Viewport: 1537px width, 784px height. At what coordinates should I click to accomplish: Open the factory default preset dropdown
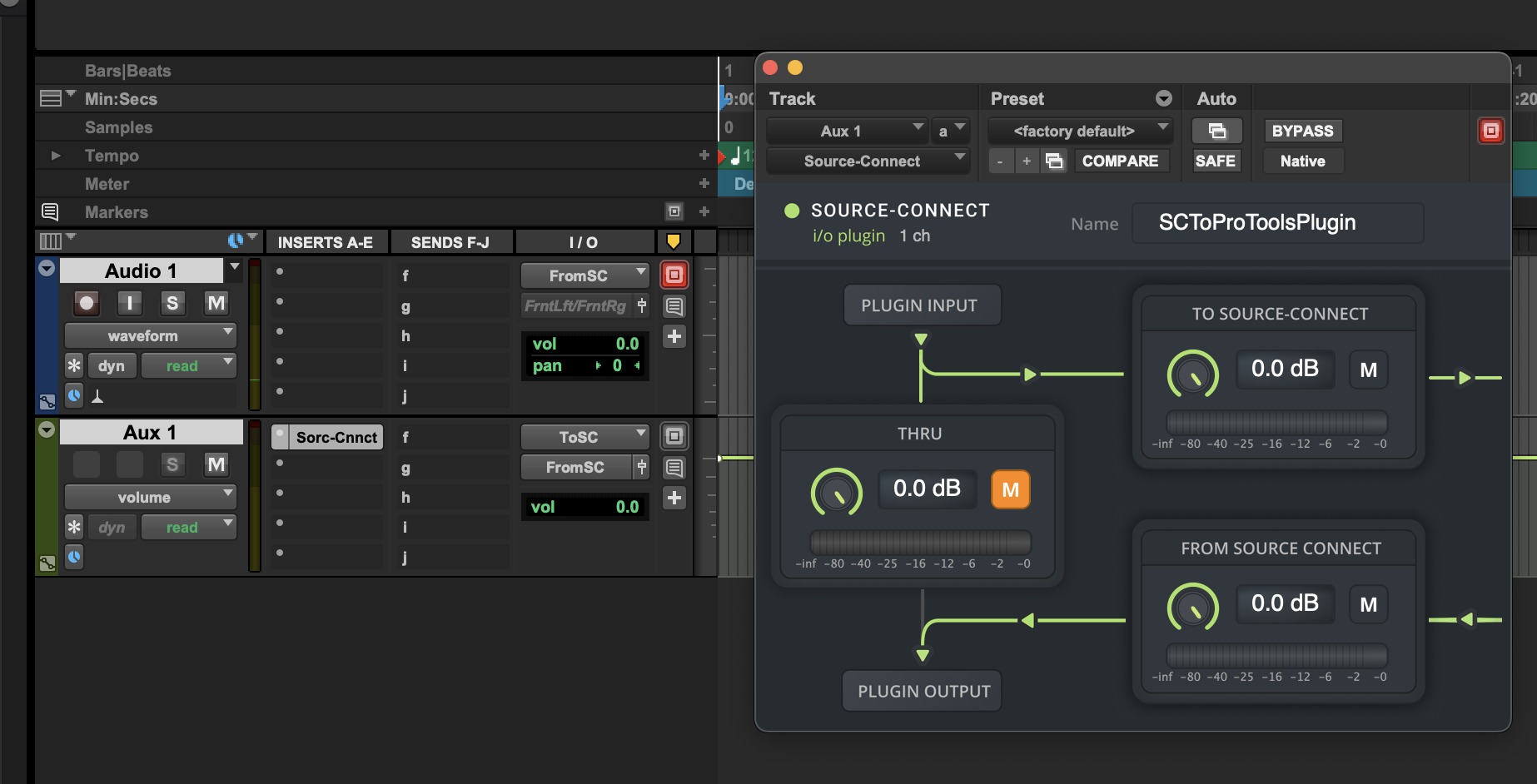pyautogui.click(x=1080, y=131)
